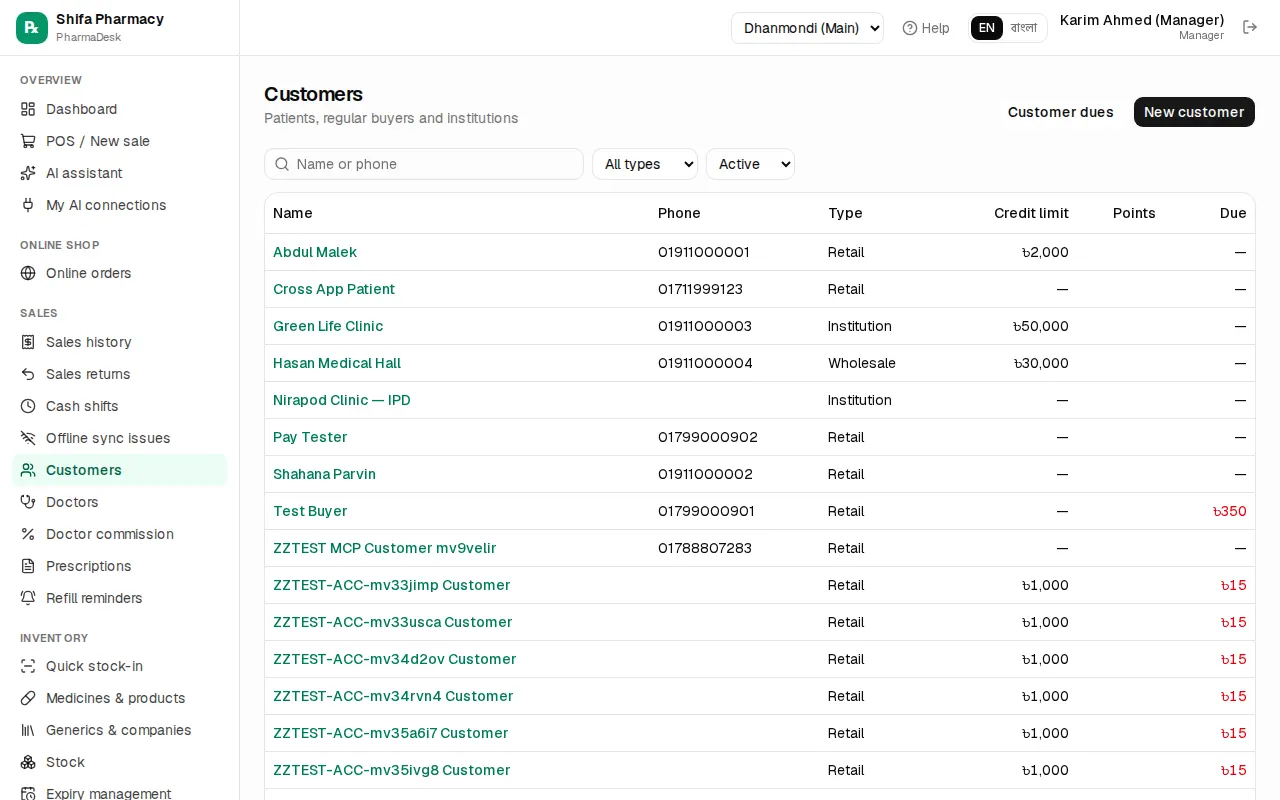Click the Sales history receipt icon
The image size is (1280, 800).
pos(28,342)
